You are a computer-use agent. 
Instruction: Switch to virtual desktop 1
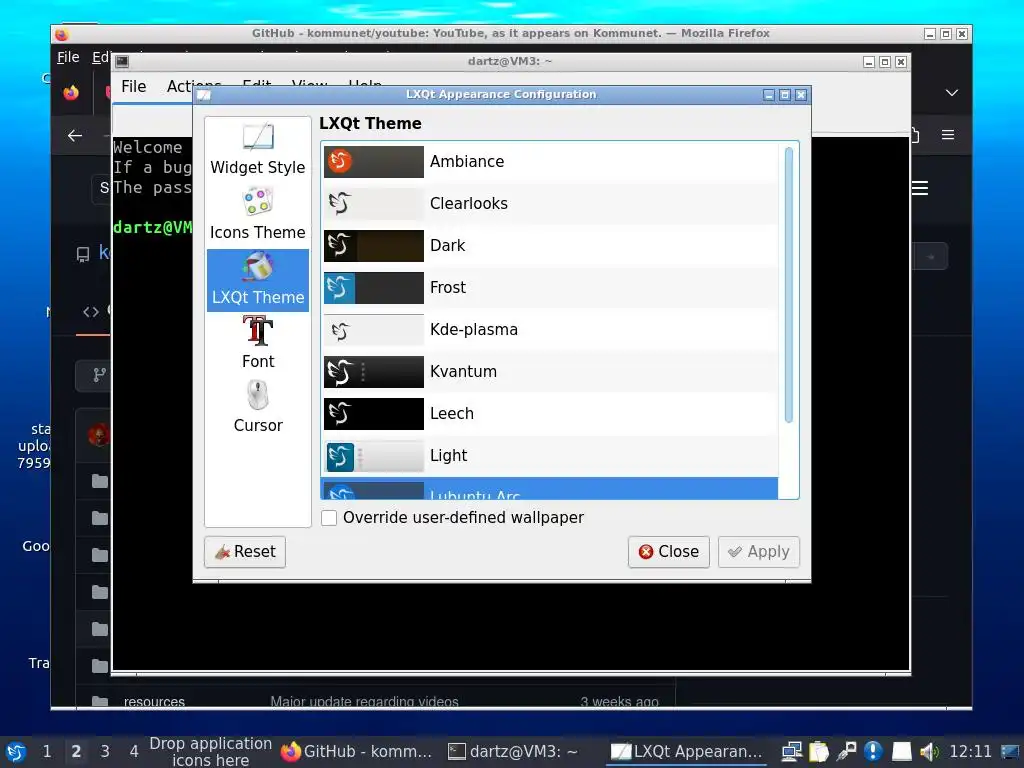(x=46, y=752)
